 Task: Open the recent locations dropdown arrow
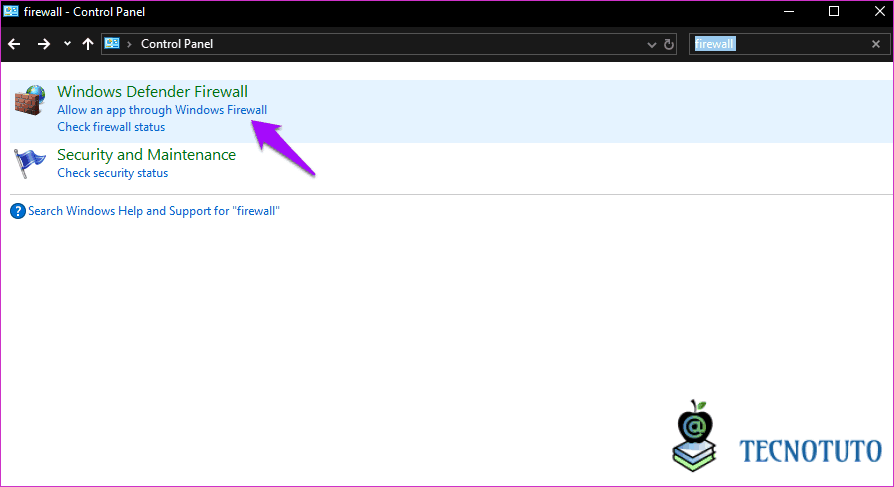coord(67,44)
